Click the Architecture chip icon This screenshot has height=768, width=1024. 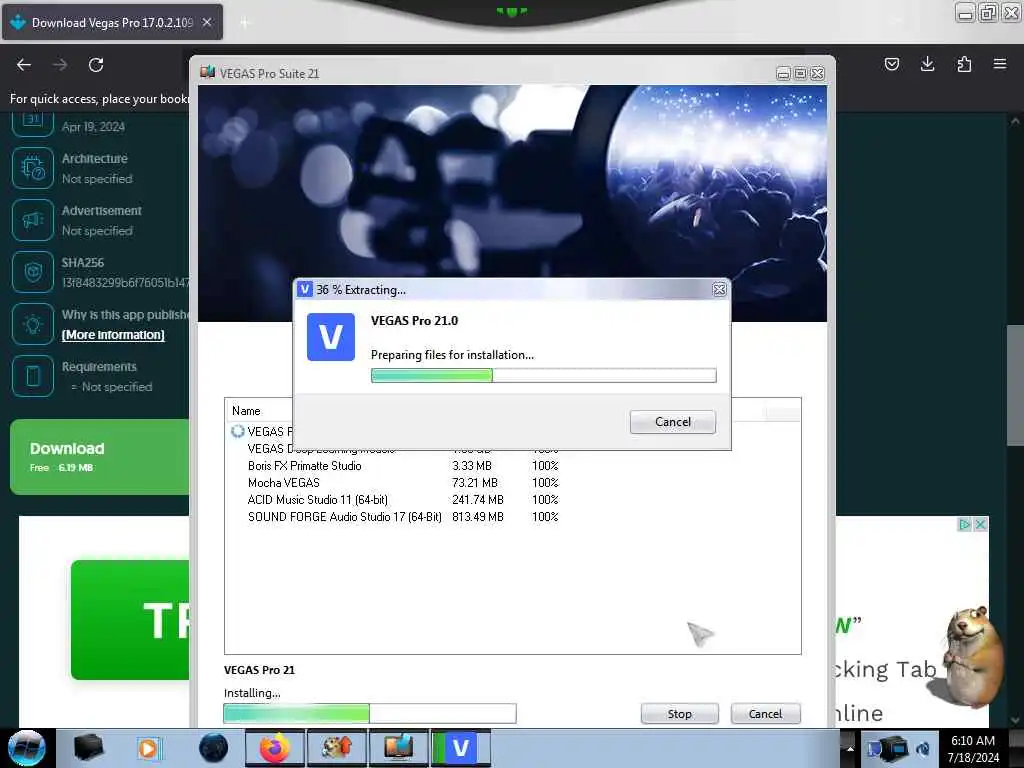[x=33, y=168]
